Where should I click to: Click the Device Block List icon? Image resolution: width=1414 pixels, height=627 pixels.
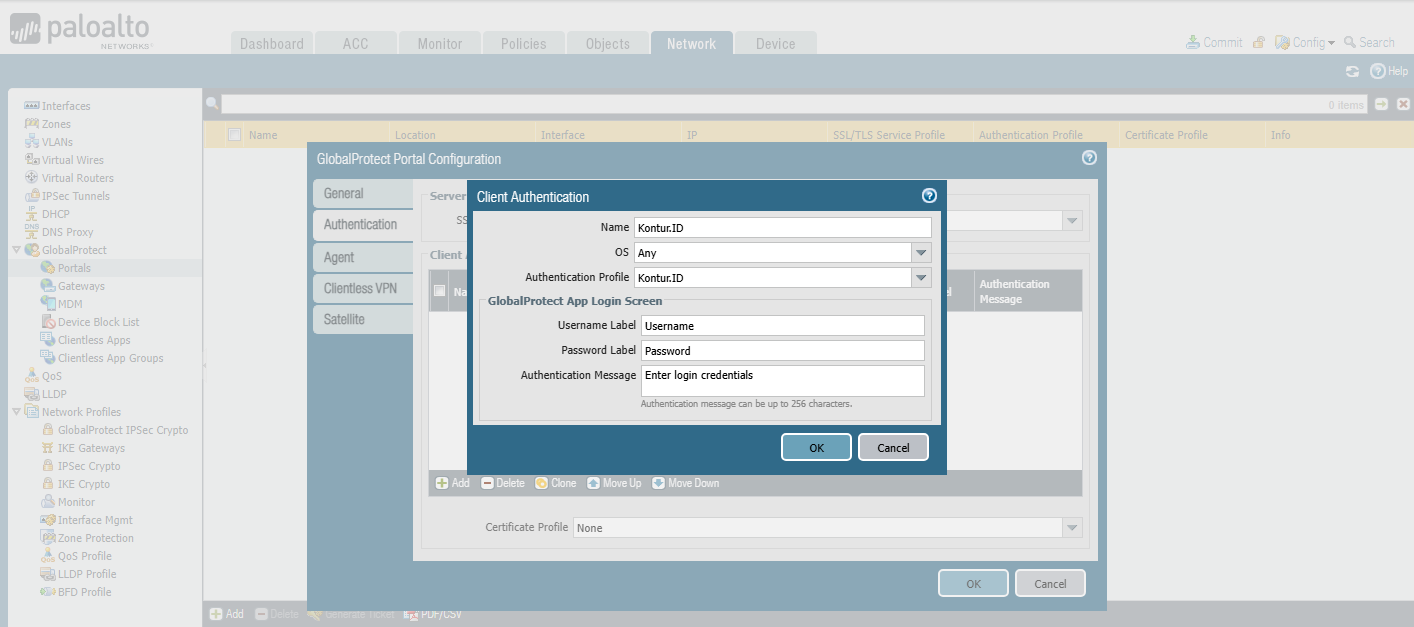pyautogui.click(x=47, y=322)
